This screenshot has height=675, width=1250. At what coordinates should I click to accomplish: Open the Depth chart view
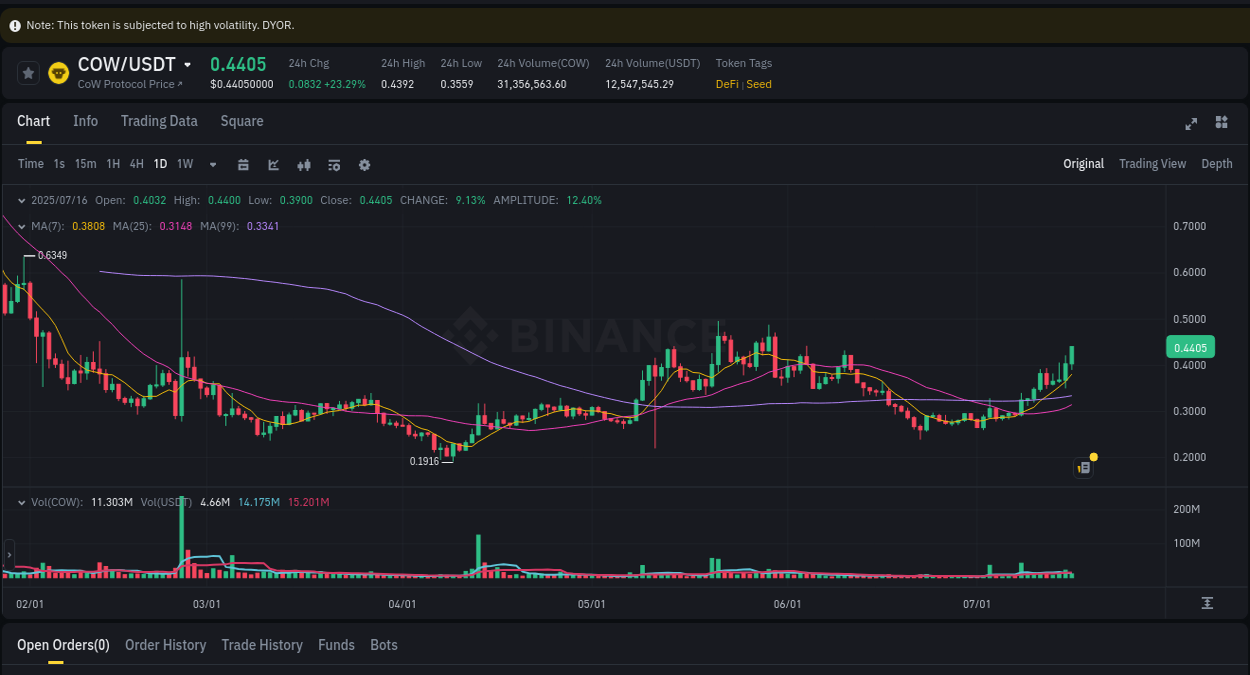[x=1216, y=163]
